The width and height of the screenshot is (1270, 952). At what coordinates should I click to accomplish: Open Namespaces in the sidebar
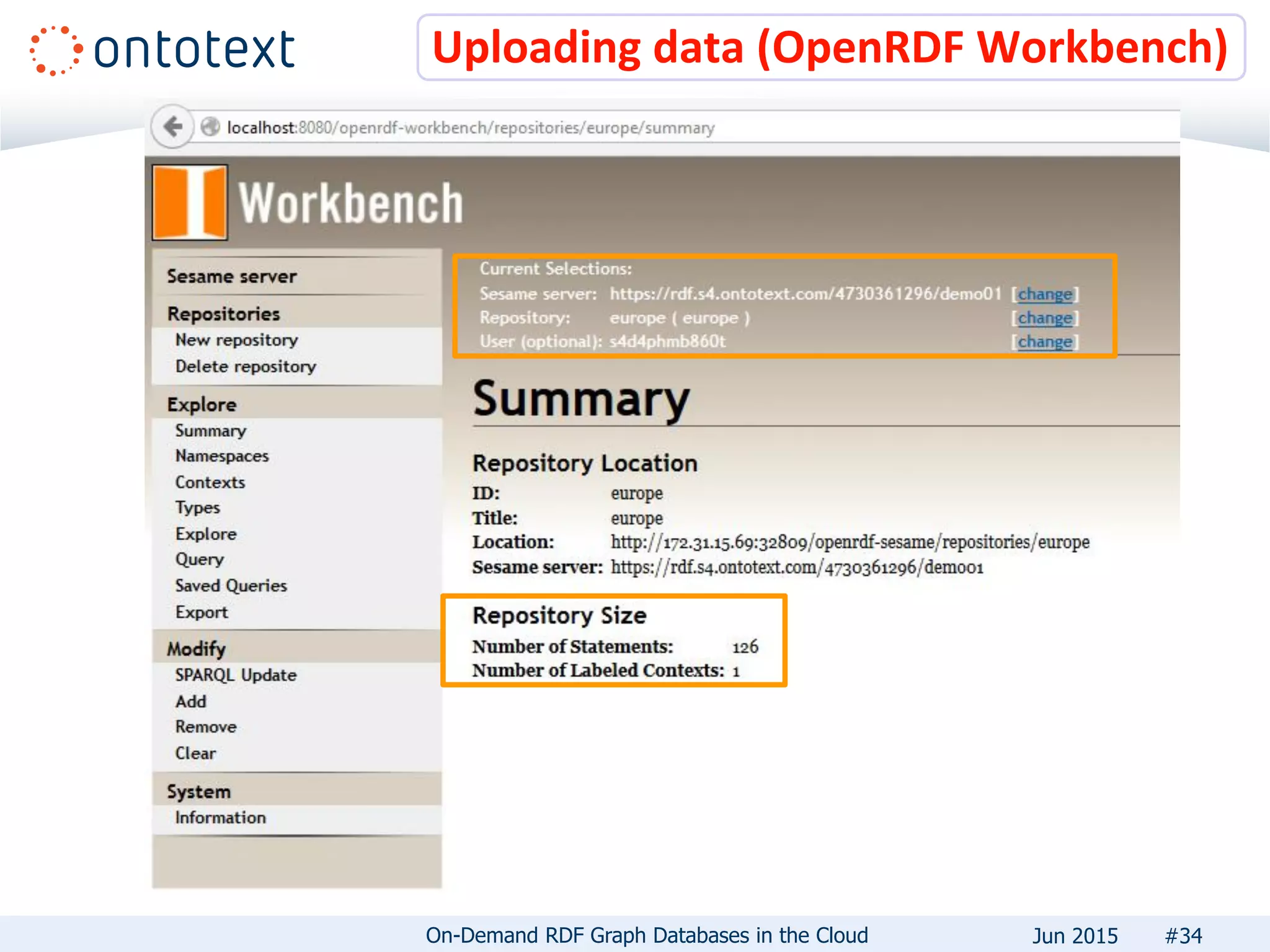click(x=222, y=456)
